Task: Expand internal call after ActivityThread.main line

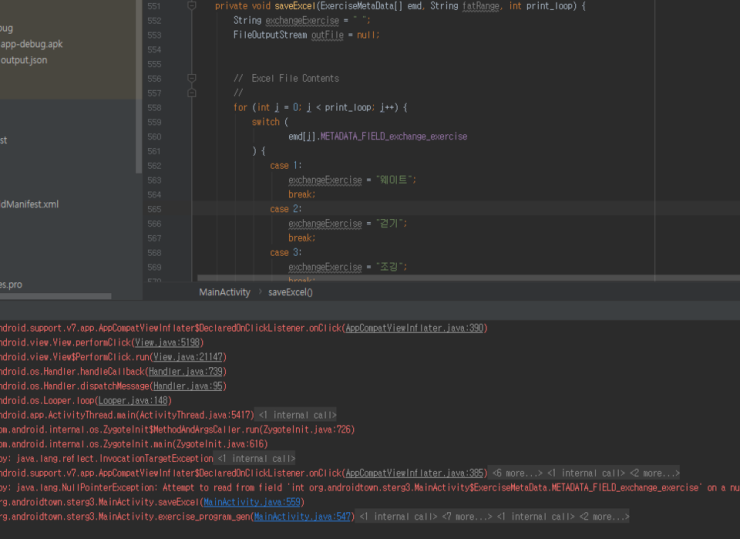Action: pyautogui.click(x=296, y=415)
